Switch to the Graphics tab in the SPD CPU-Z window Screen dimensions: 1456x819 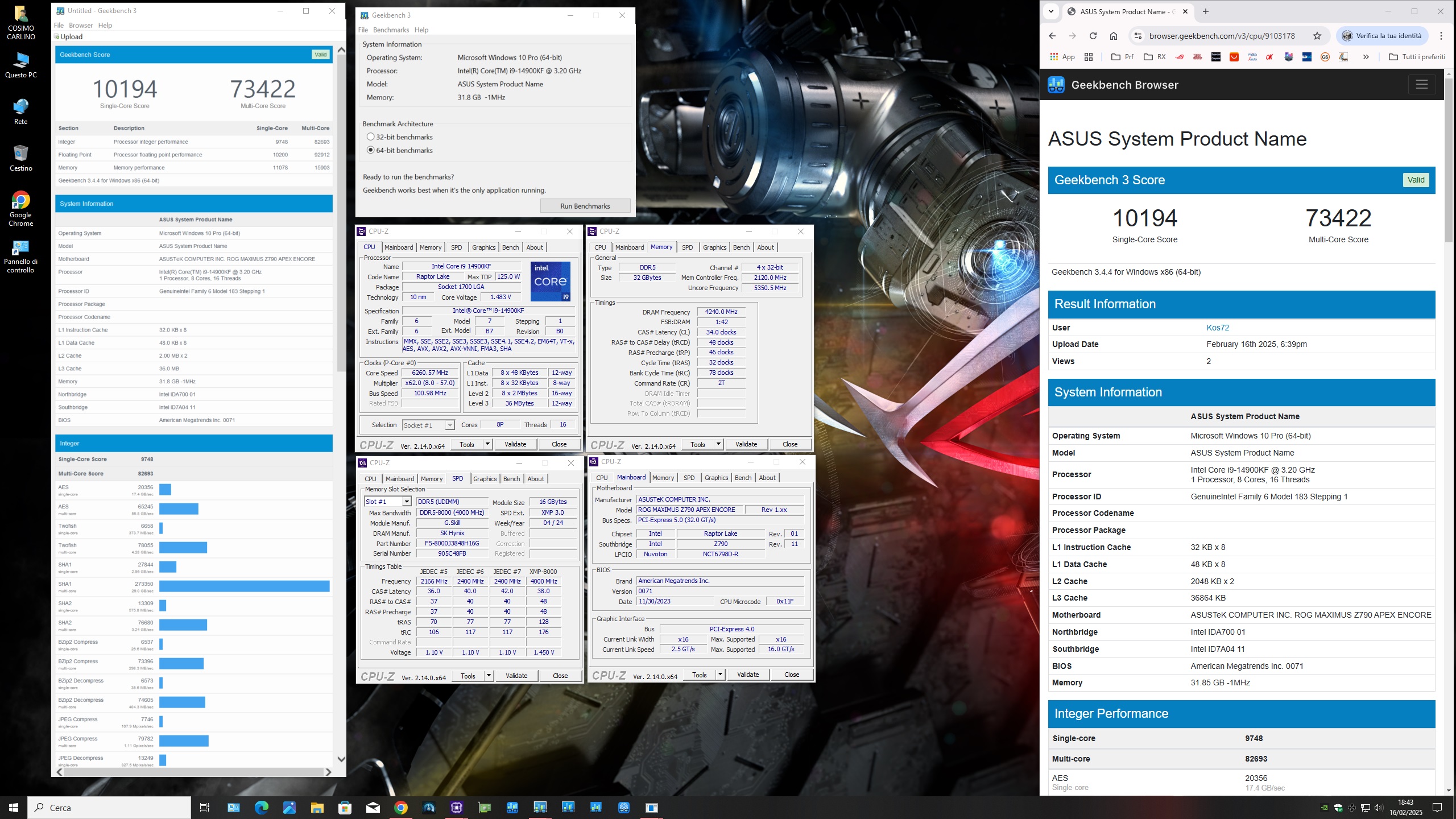pyautogui.click(x=485, y=479)
